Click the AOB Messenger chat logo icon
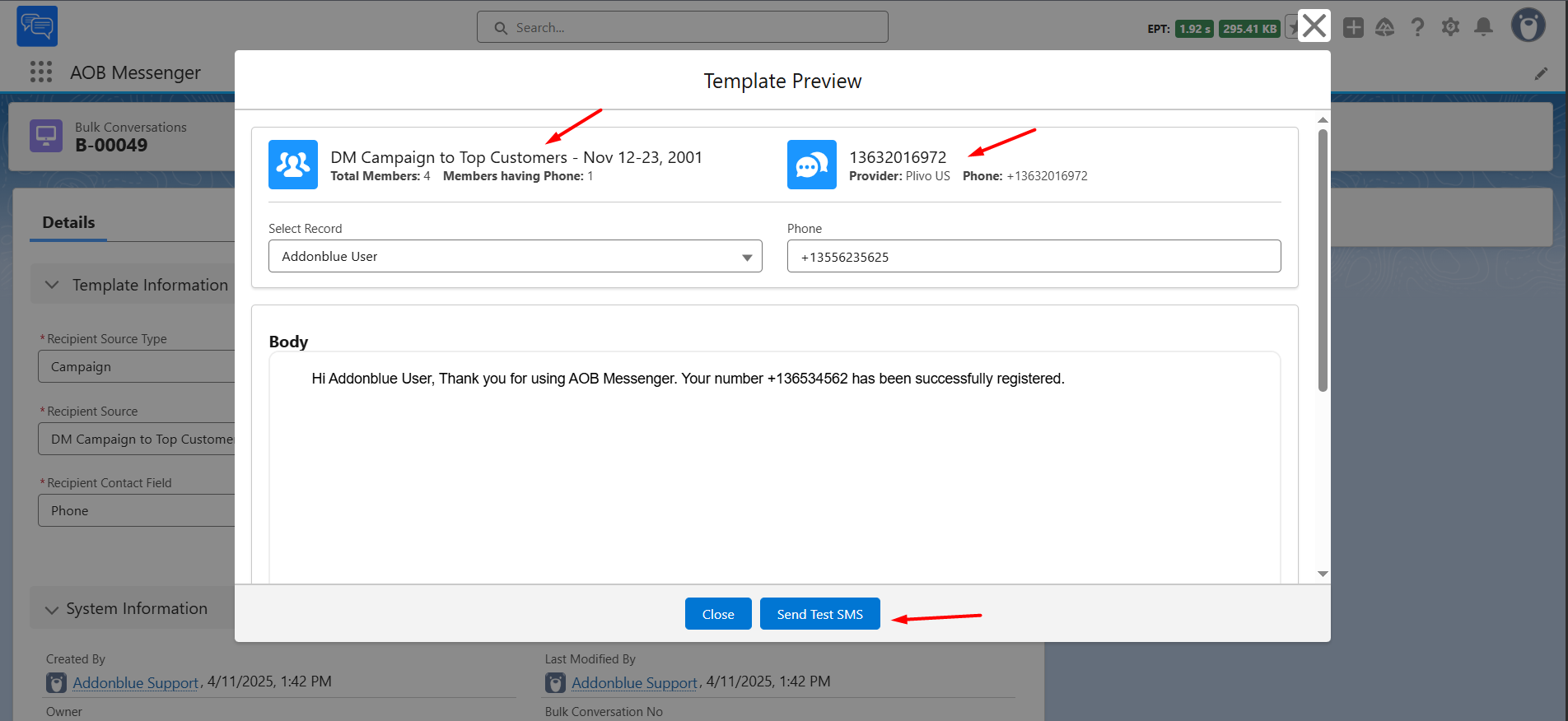This screenshot has height=721, width=1568. coord(37,26)
